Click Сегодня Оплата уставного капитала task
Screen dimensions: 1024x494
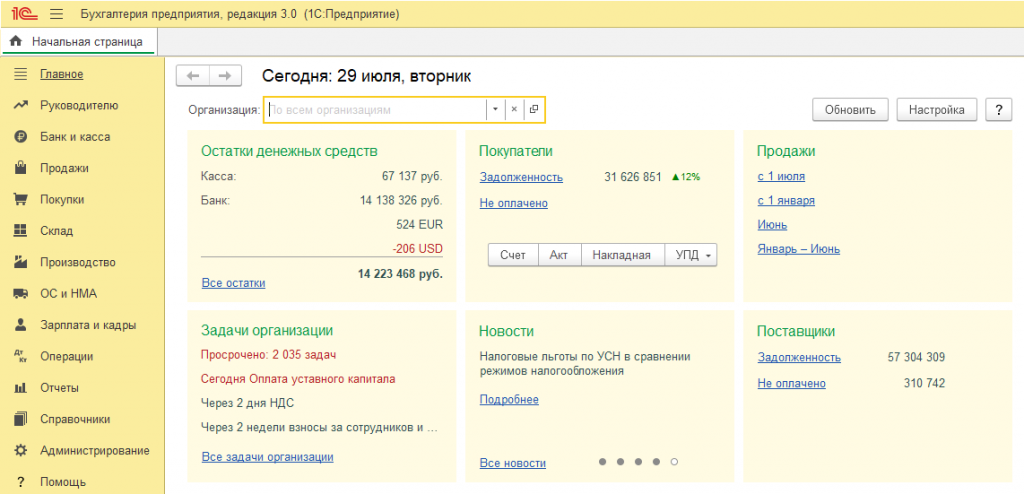pos(298,379)
